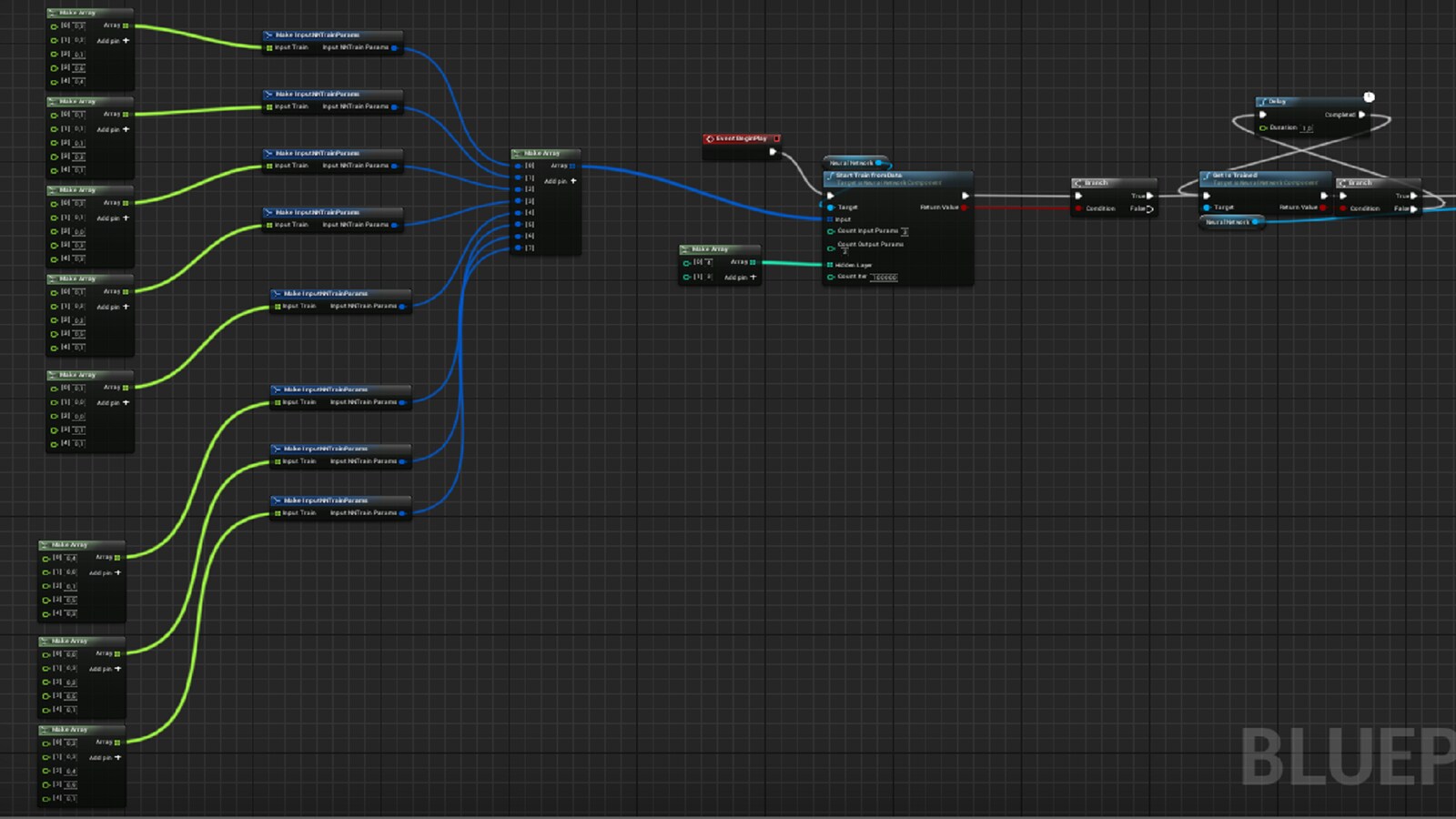
Task: Edit the Count Input Params value on Start Train FromData
Action: [905, 231]
